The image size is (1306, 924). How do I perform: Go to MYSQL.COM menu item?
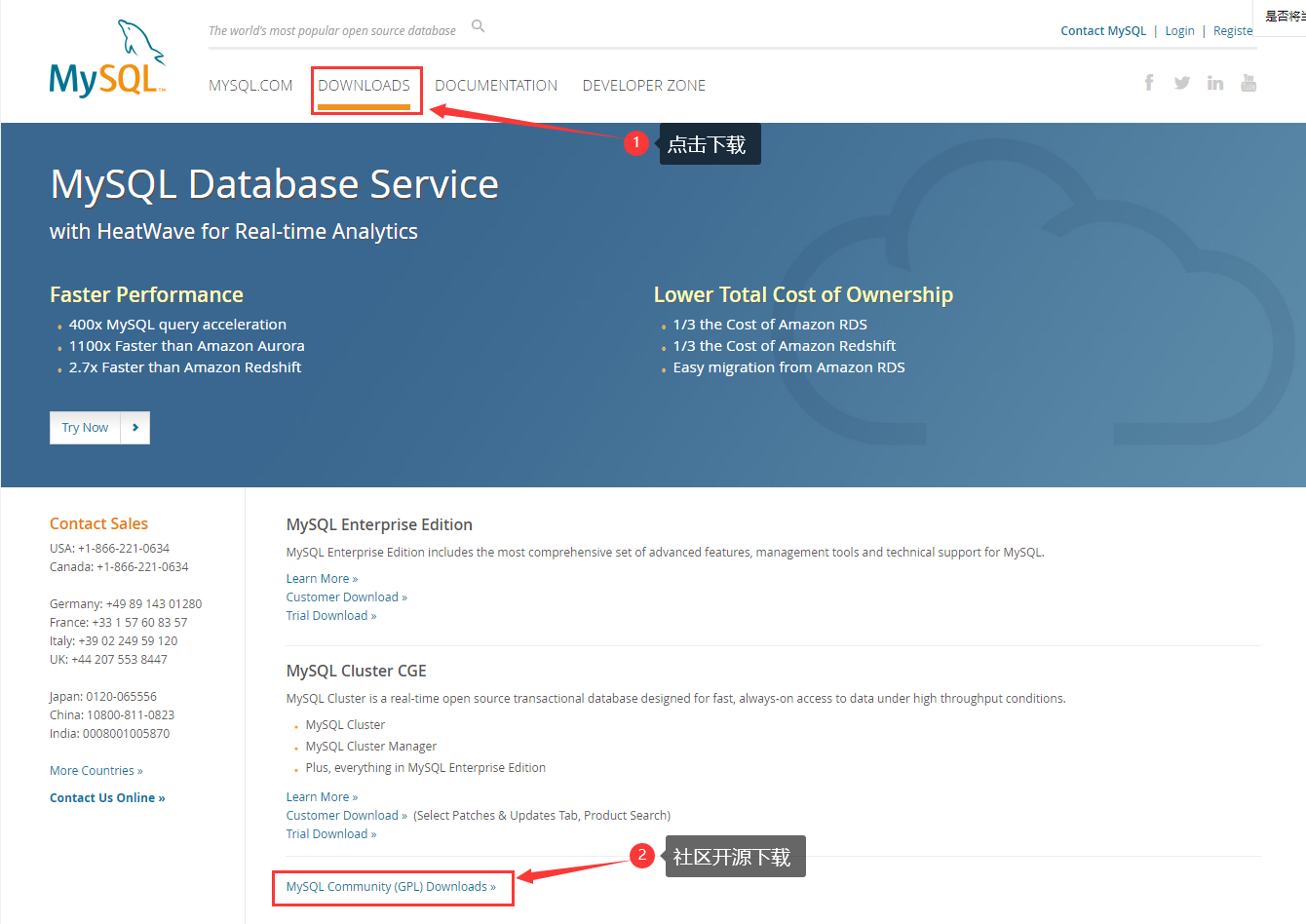(x=250, y=86)
